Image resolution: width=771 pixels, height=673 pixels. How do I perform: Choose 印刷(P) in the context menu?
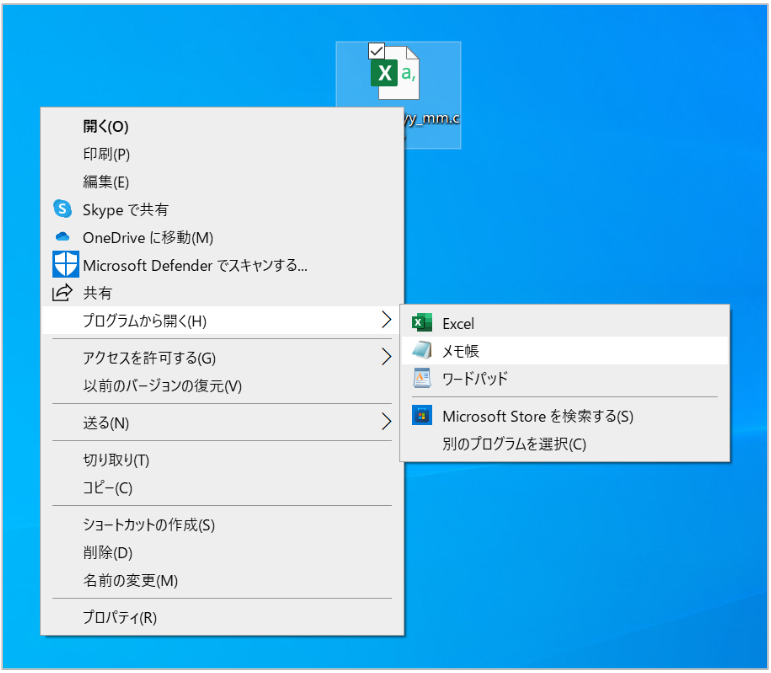(106, 154)
